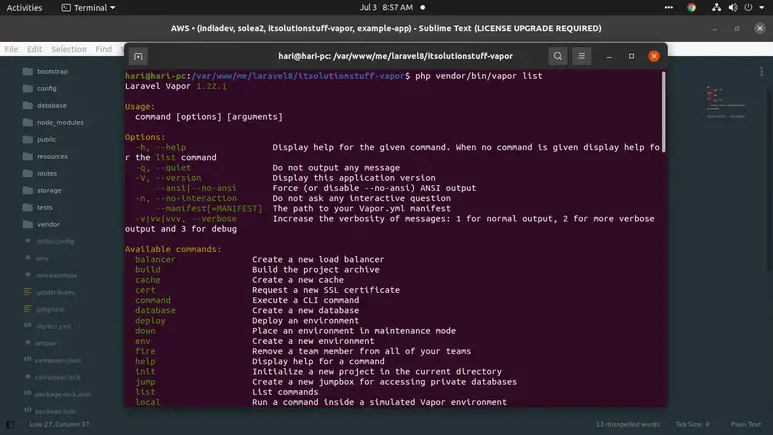
Task: Click the Sublime minimap preview
Action: click(726, 102)
